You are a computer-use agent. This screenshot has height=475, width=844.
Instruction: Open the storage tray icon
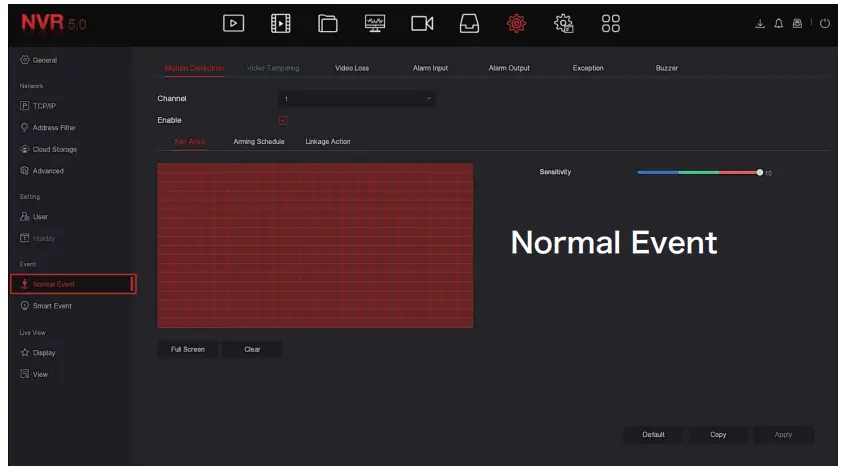pos(469,23)
